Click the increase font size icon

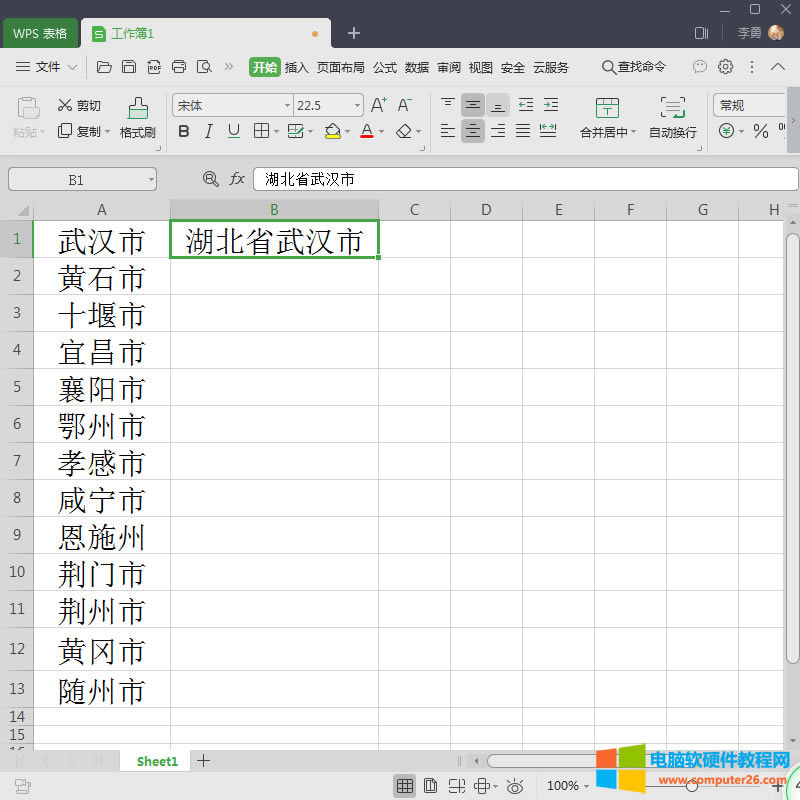pyautogui.click(x=378, y=105)
